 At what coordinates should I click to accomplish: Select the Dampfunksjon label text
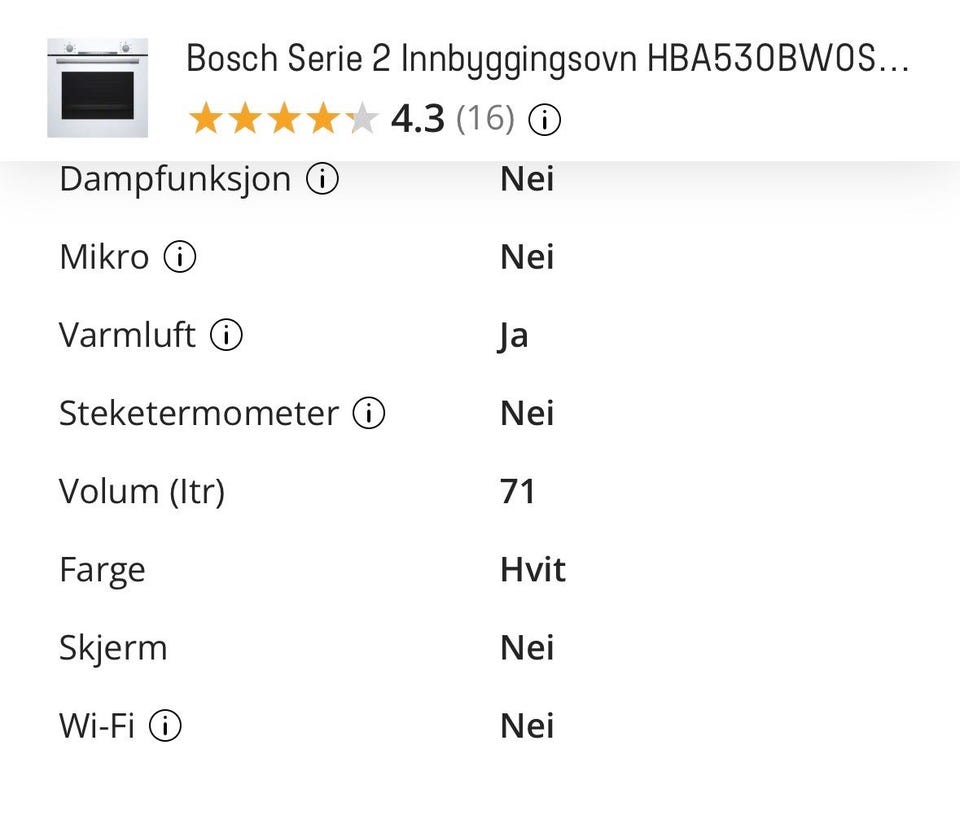point(175,180)
